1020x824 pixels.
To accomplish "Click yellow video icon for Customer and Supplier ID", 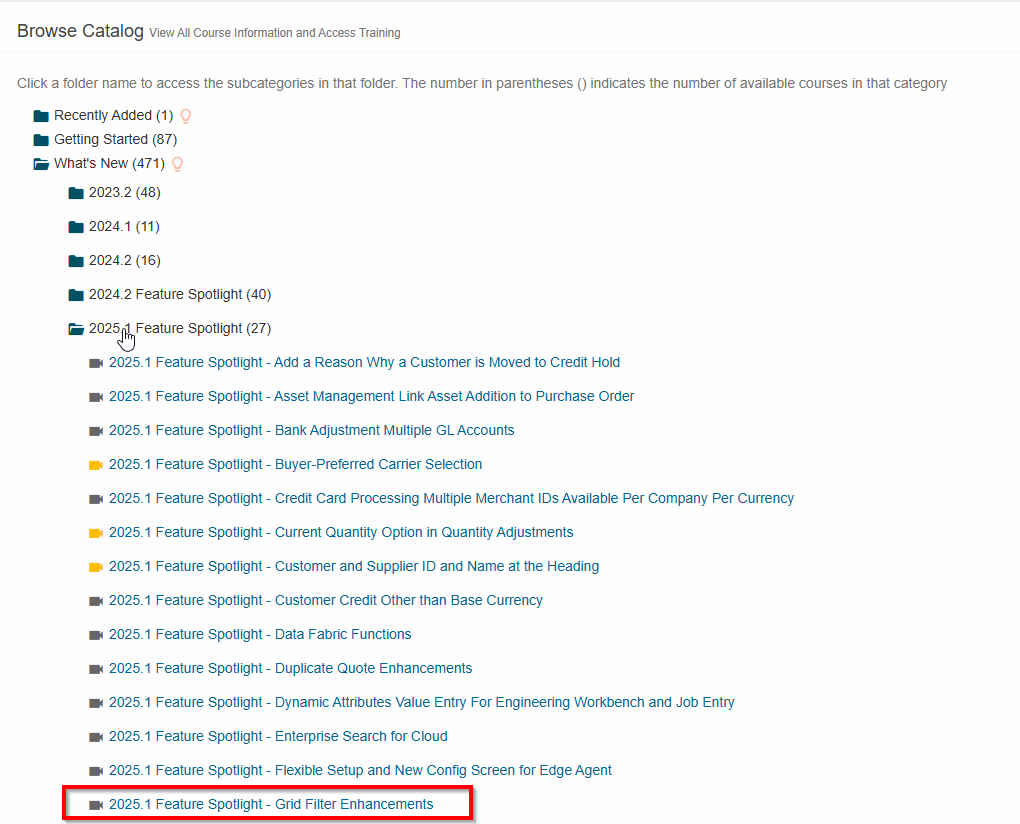I will pyautogui.click(x=96, y=566).
